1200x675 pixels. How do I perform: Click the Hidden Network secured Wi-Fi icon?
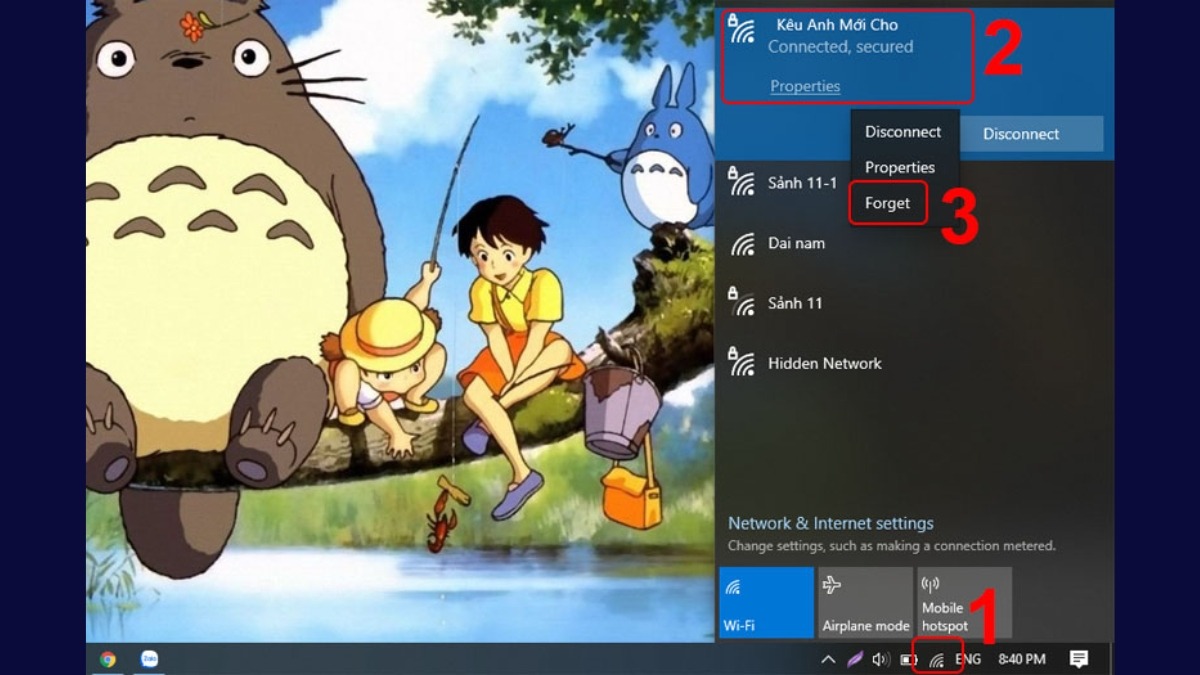(x=741, y=362)
